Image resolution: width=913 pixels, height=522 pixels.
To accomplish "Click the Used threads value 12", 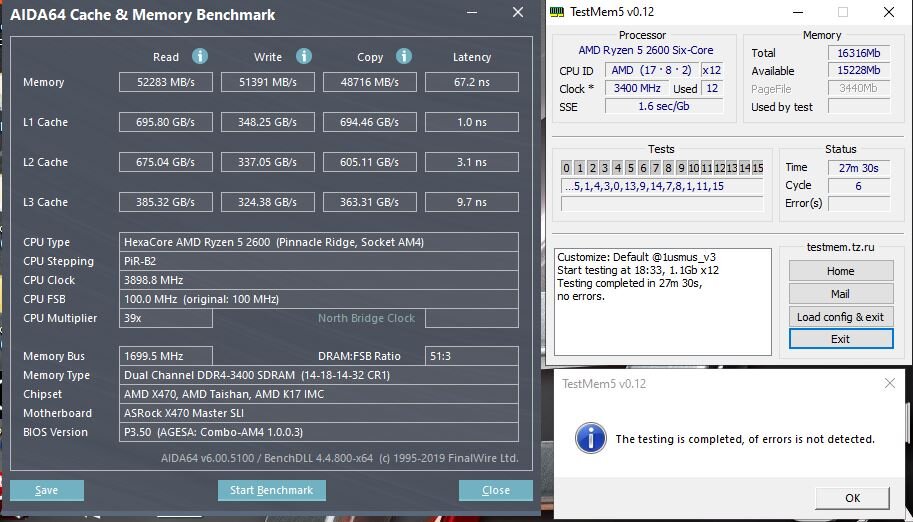I will pyautogui.click(x=712, y=88).
